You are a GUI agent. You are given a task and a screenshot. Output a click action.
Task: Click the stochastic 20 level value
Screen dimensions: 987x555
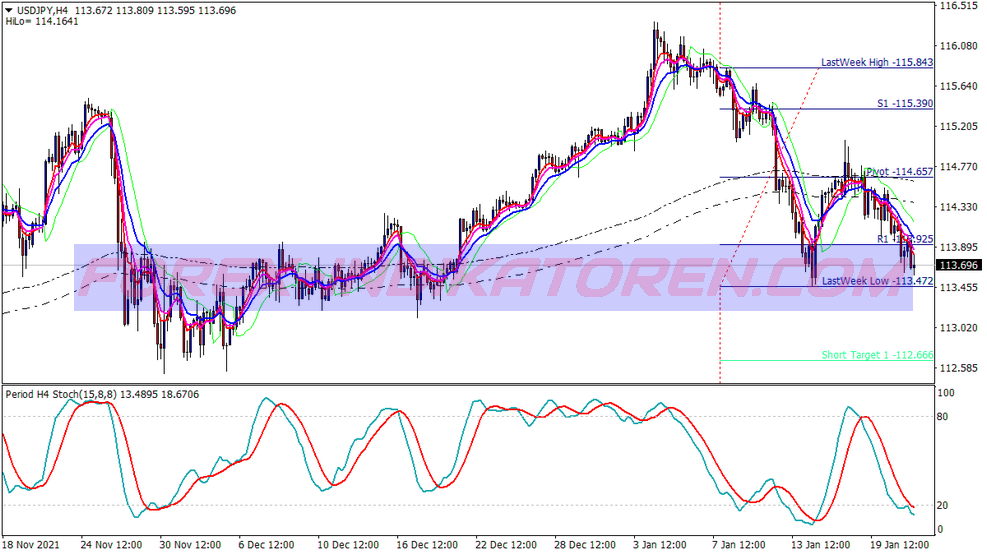(x=943, y=505)
